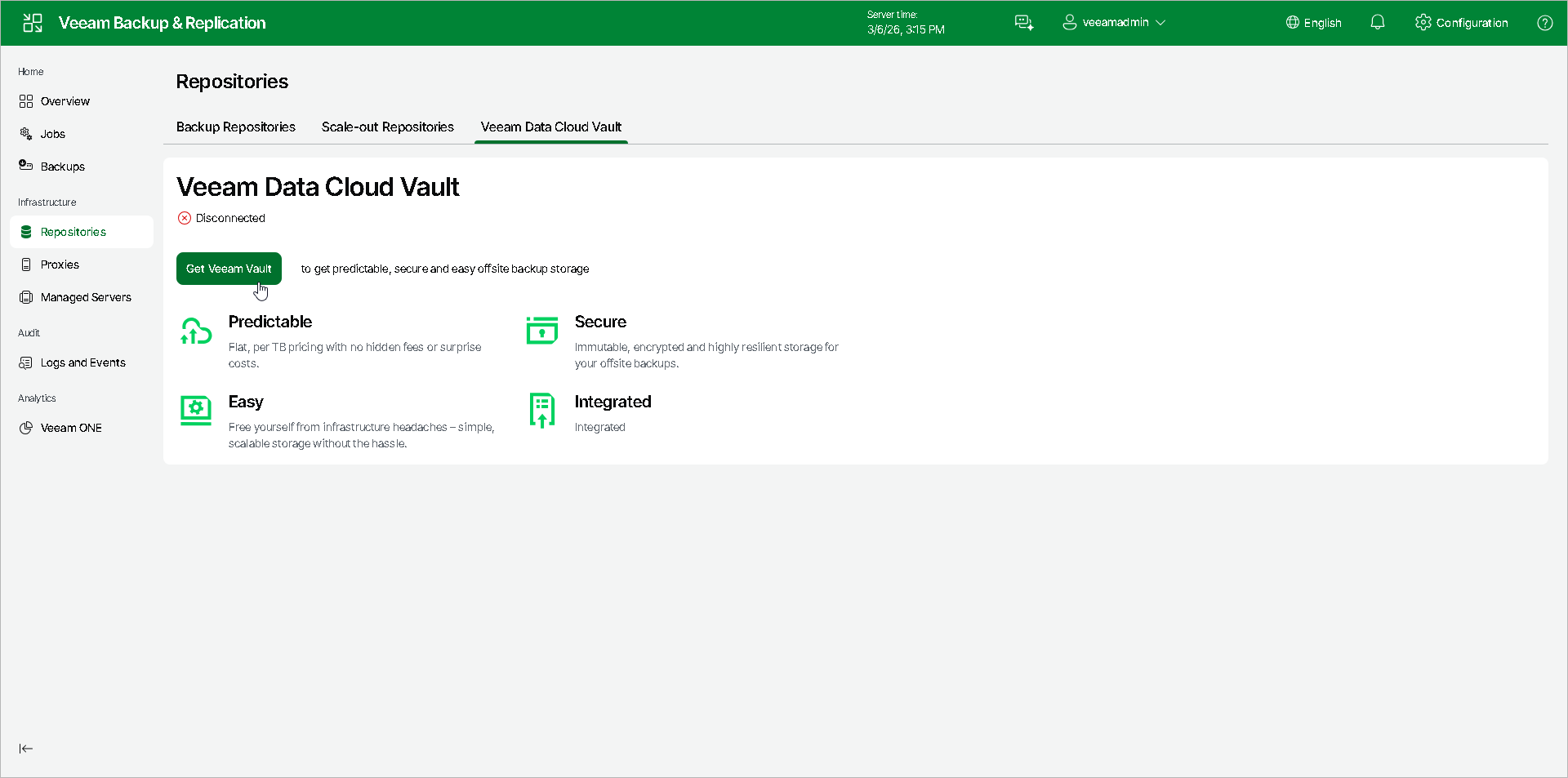Click the Disconnected status text
Viewport: 1568px width, 778px height.
pos(230,218)
